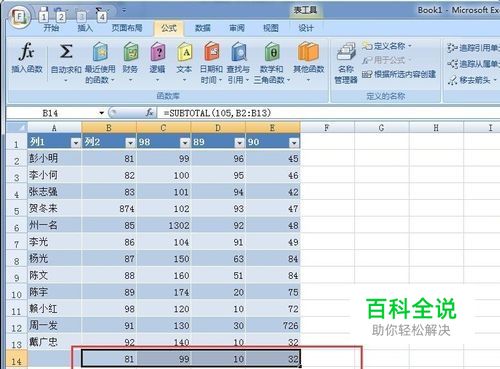Viewport: 500px width, 369px height.
Task: Click Trace Precedents (追踪引用单元格)
Action: 473,48
